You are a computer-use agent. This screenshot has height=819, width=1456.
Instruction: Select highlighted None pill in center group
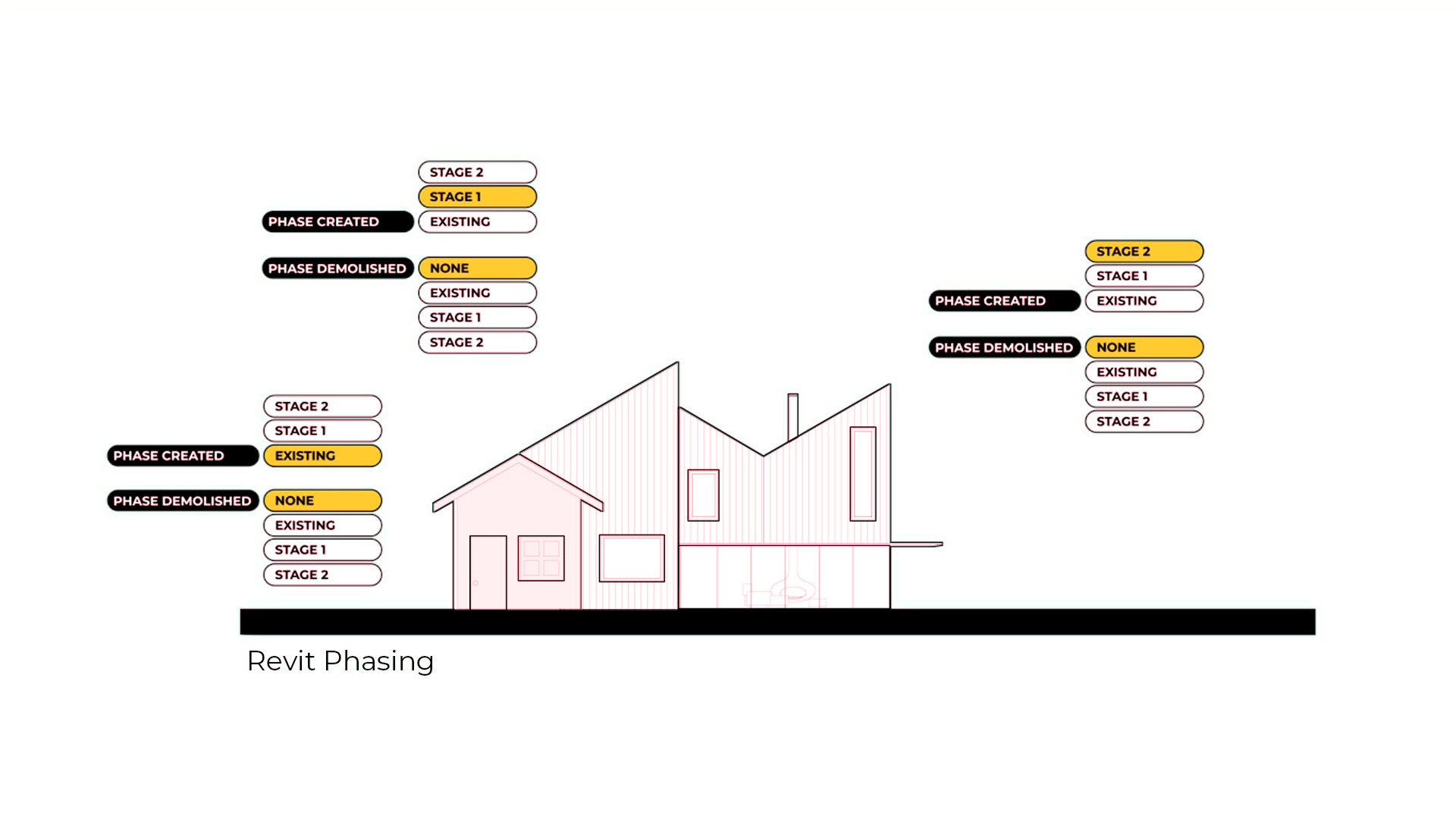[x=478, y=268]
